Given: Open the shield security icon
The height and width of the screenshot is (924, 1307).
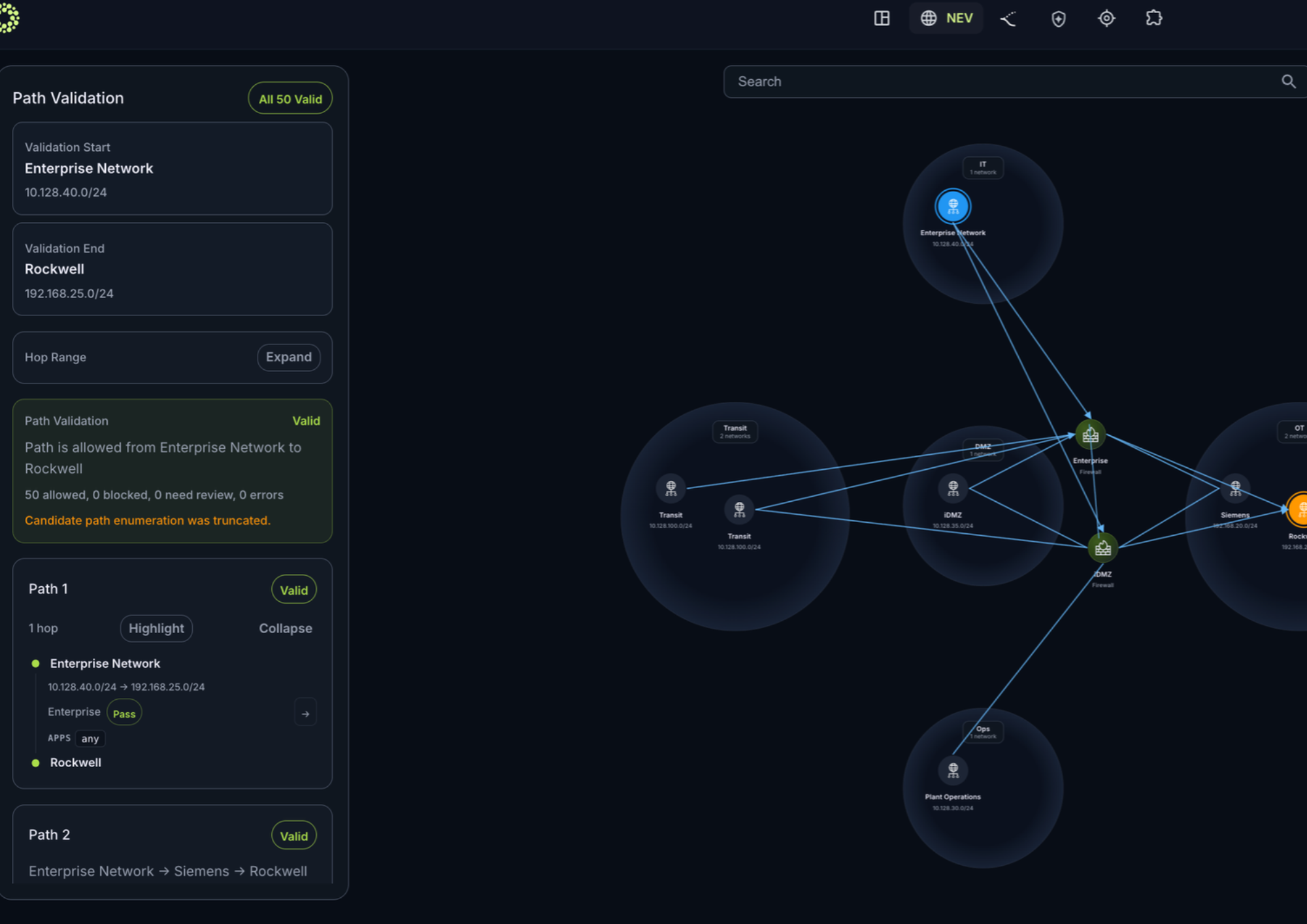Looking at the screenshot, I should [x=1059, y=18].
